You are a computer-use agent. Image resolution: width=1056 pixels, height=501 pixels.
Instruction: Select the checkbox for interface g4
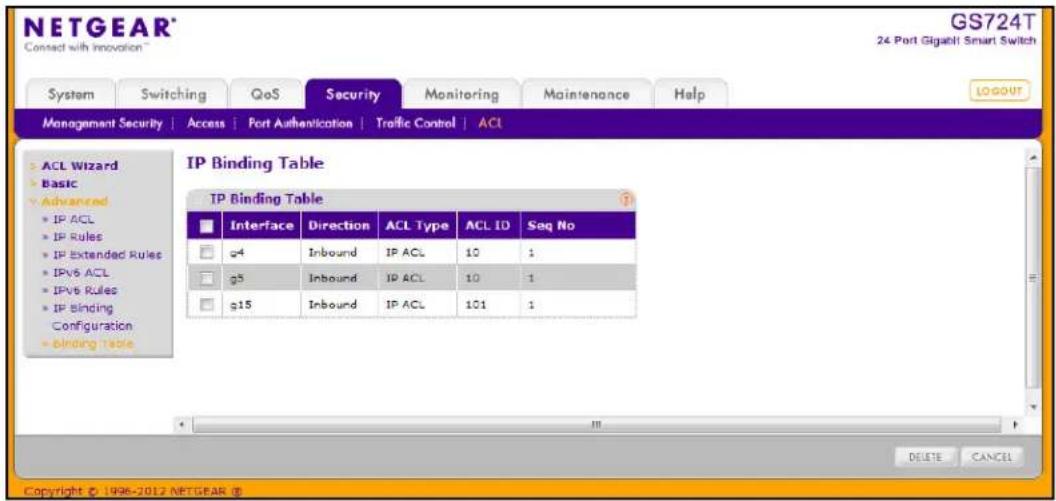(x=206, y=252)
